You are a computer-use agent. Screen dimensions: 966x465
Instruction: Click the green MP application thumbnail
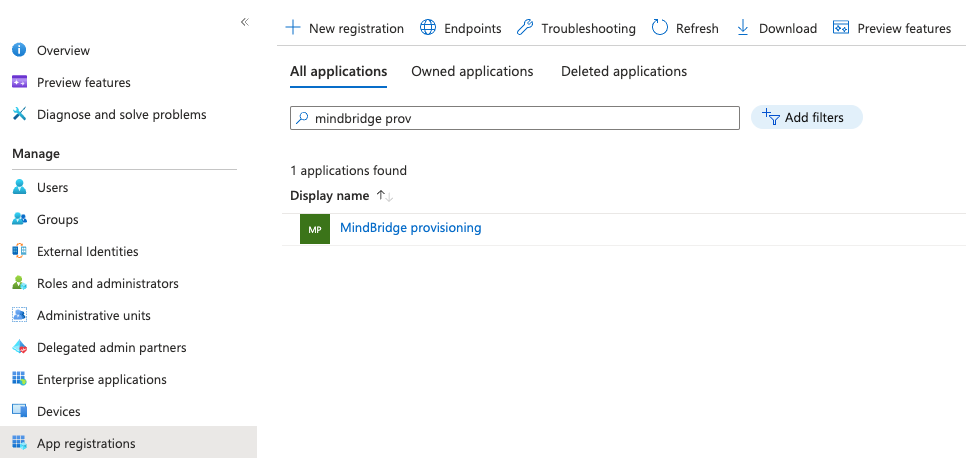click(x=315, y=229)
